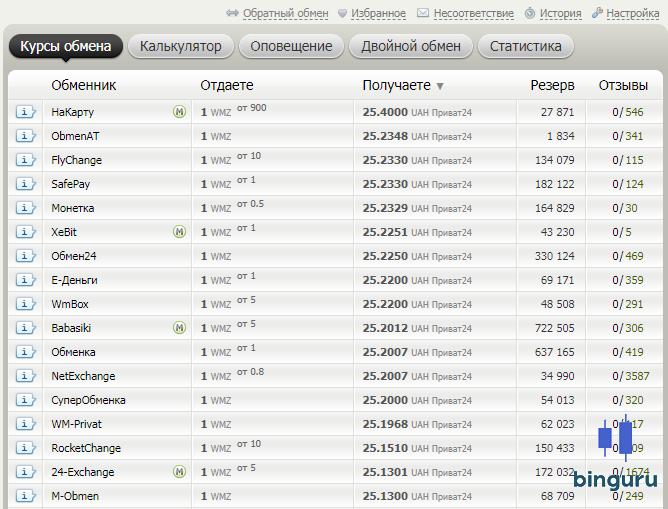Open reviews 0/469 for Обмен24
This screenshot has width=668, height=509.
tap(628, 256)
